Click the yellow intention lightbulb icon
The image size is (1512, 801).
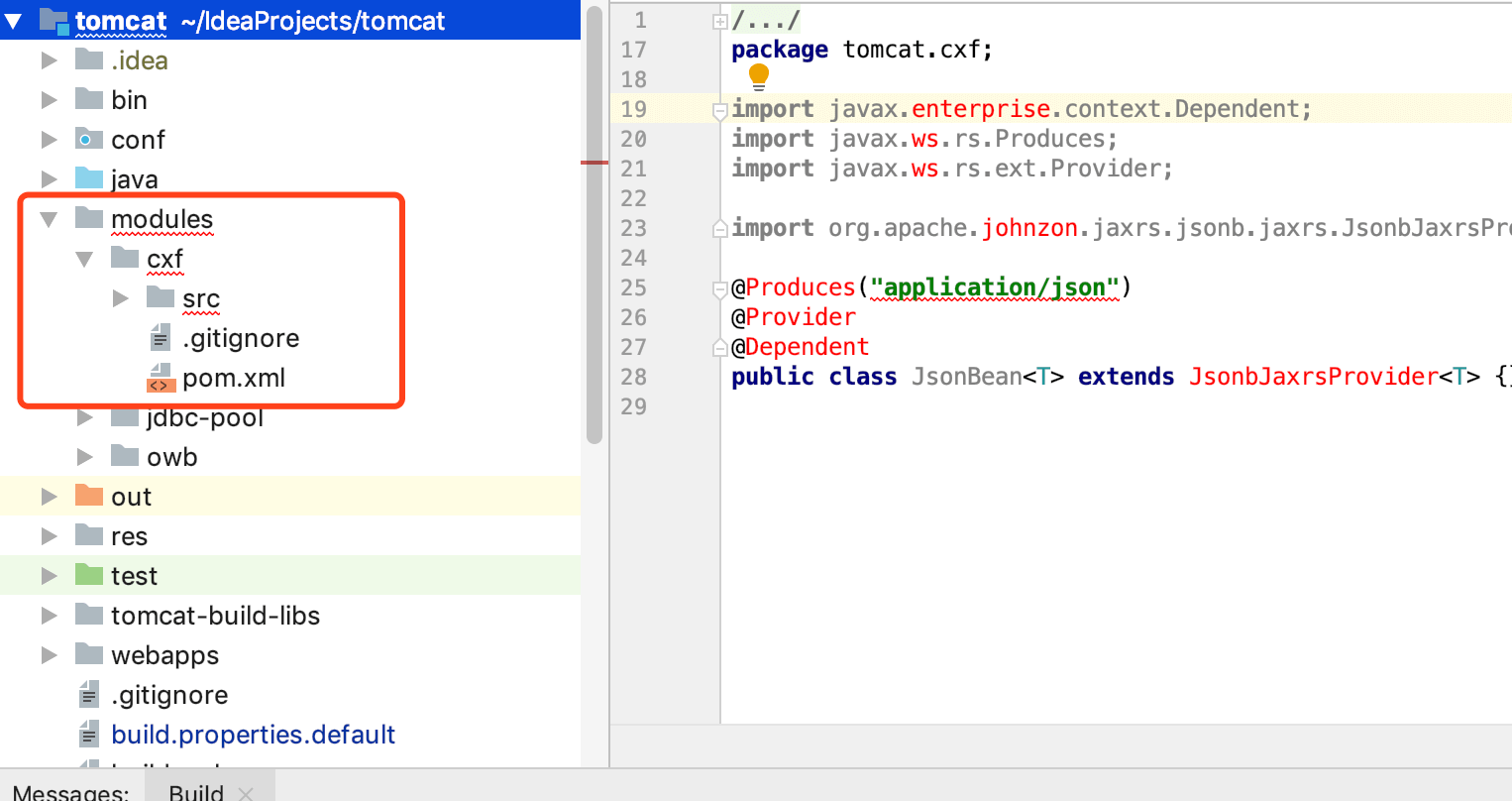[759, 76]
